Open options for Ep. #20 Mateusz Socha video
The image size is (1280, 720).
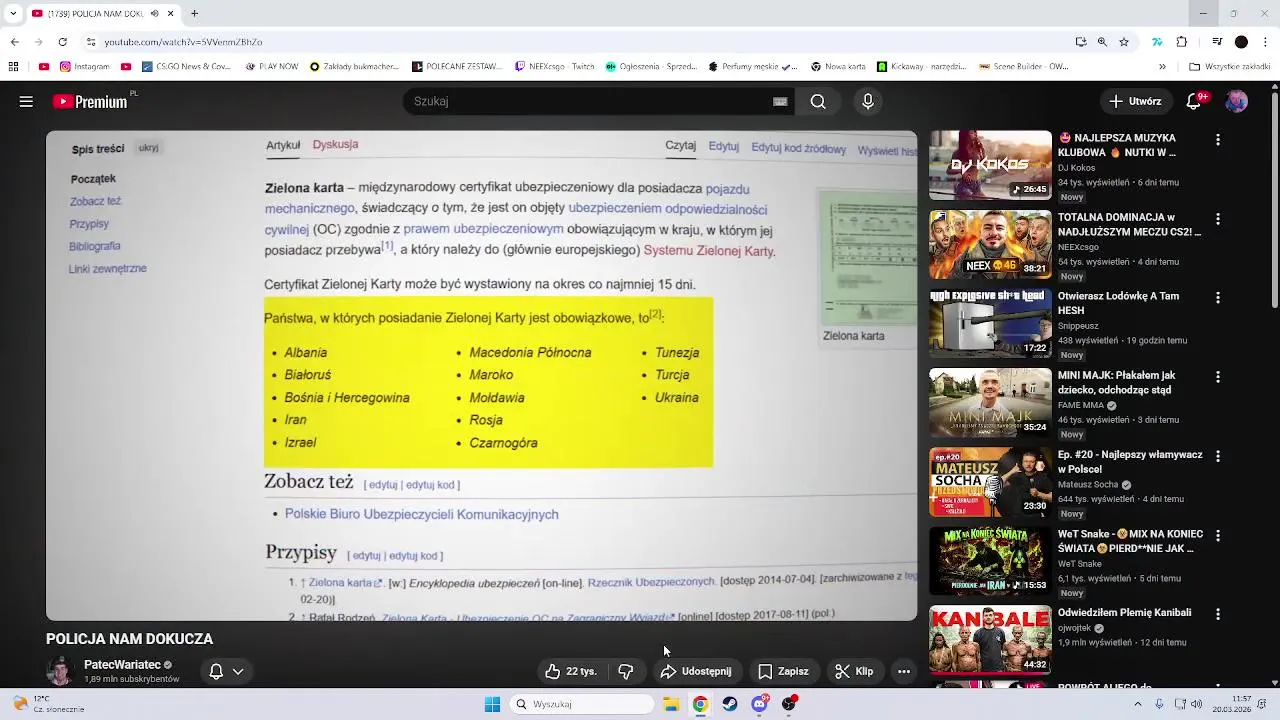[x=1218, y=456]
